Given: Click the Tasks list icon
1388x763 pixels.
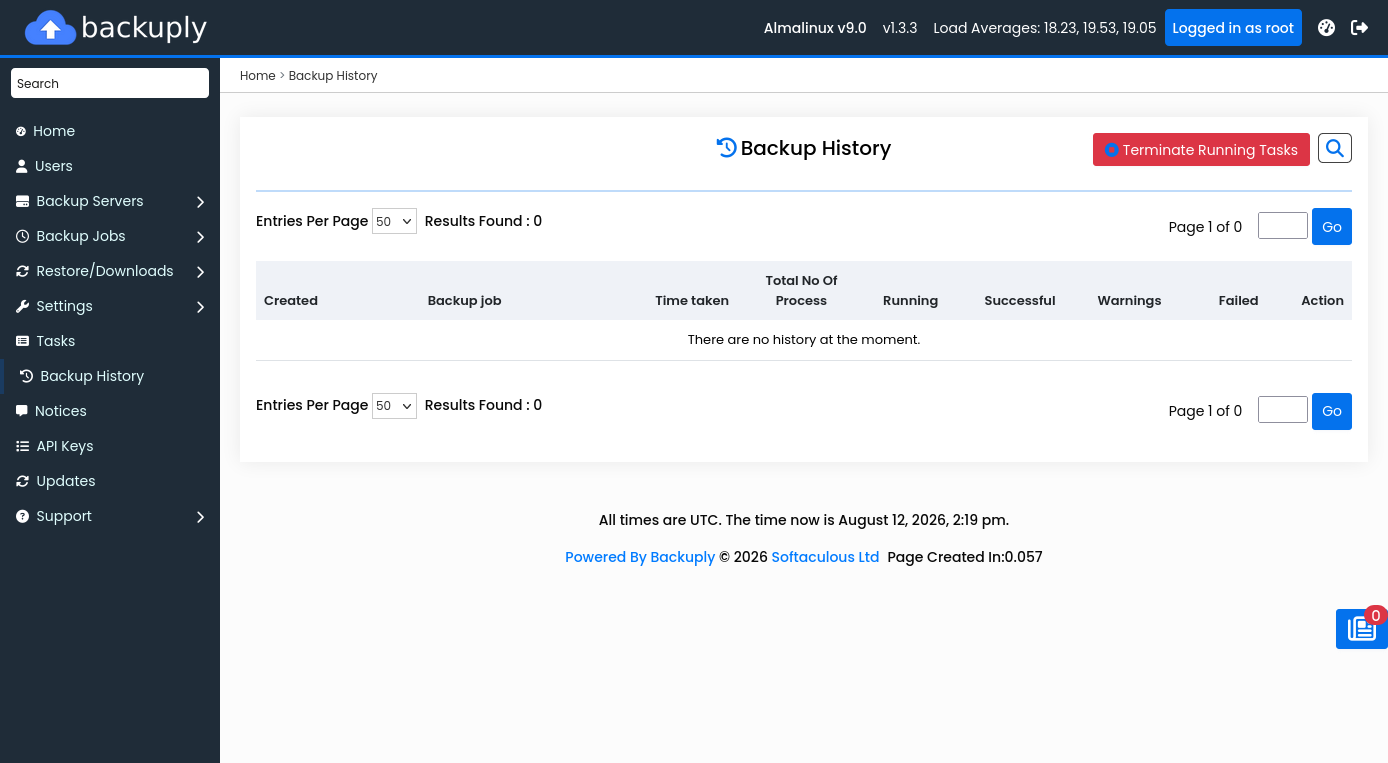Looking at the screenshot, I should tap(22, 341).
